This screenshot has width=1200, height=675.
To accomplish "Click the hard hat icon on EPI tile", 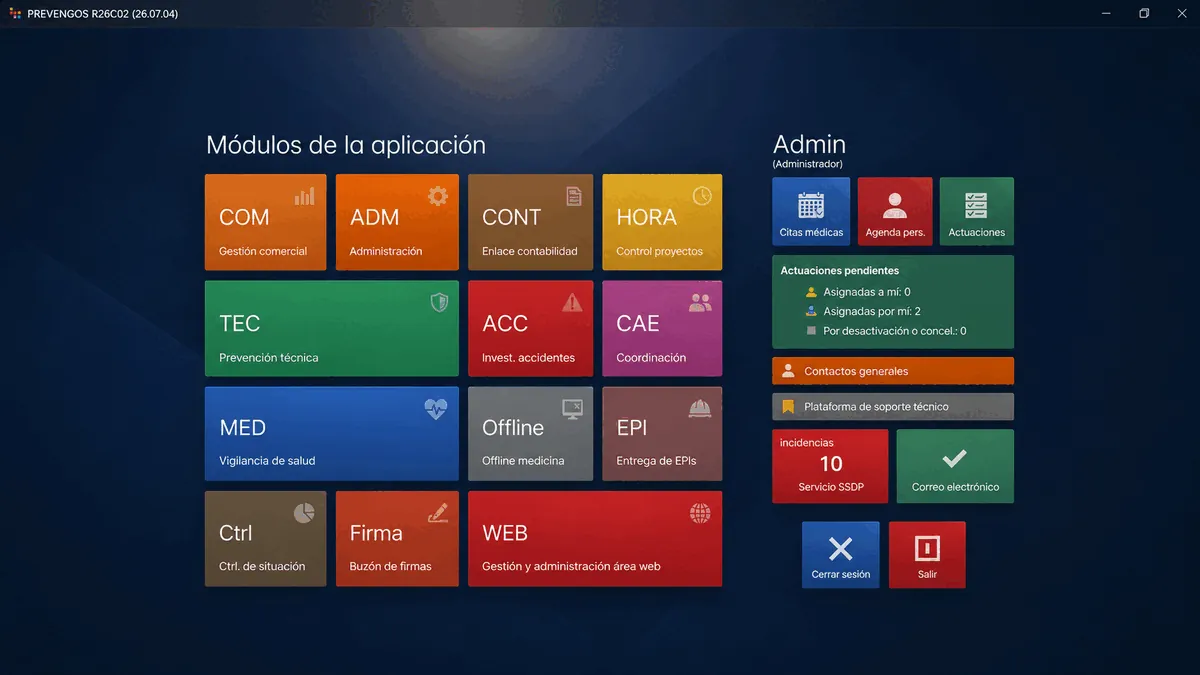I will 700,407.
